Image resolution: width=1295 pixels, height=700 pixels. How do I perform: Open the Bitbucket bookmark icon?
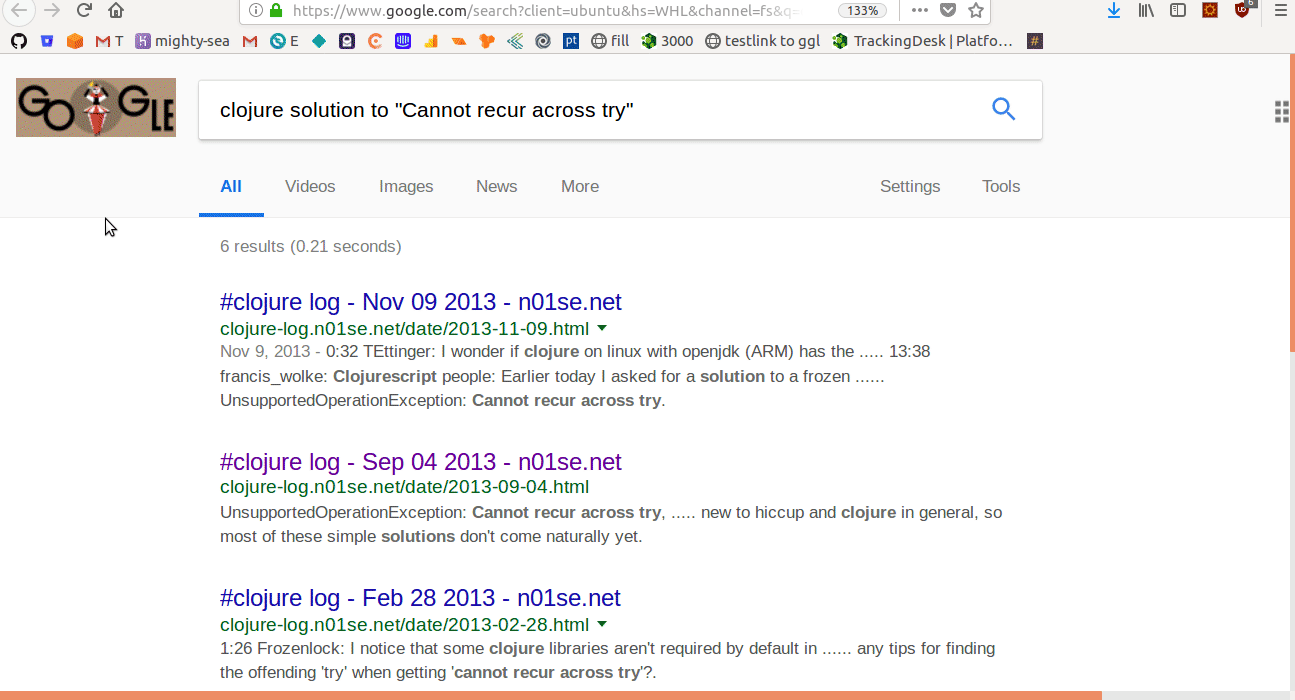click(47, 41)
